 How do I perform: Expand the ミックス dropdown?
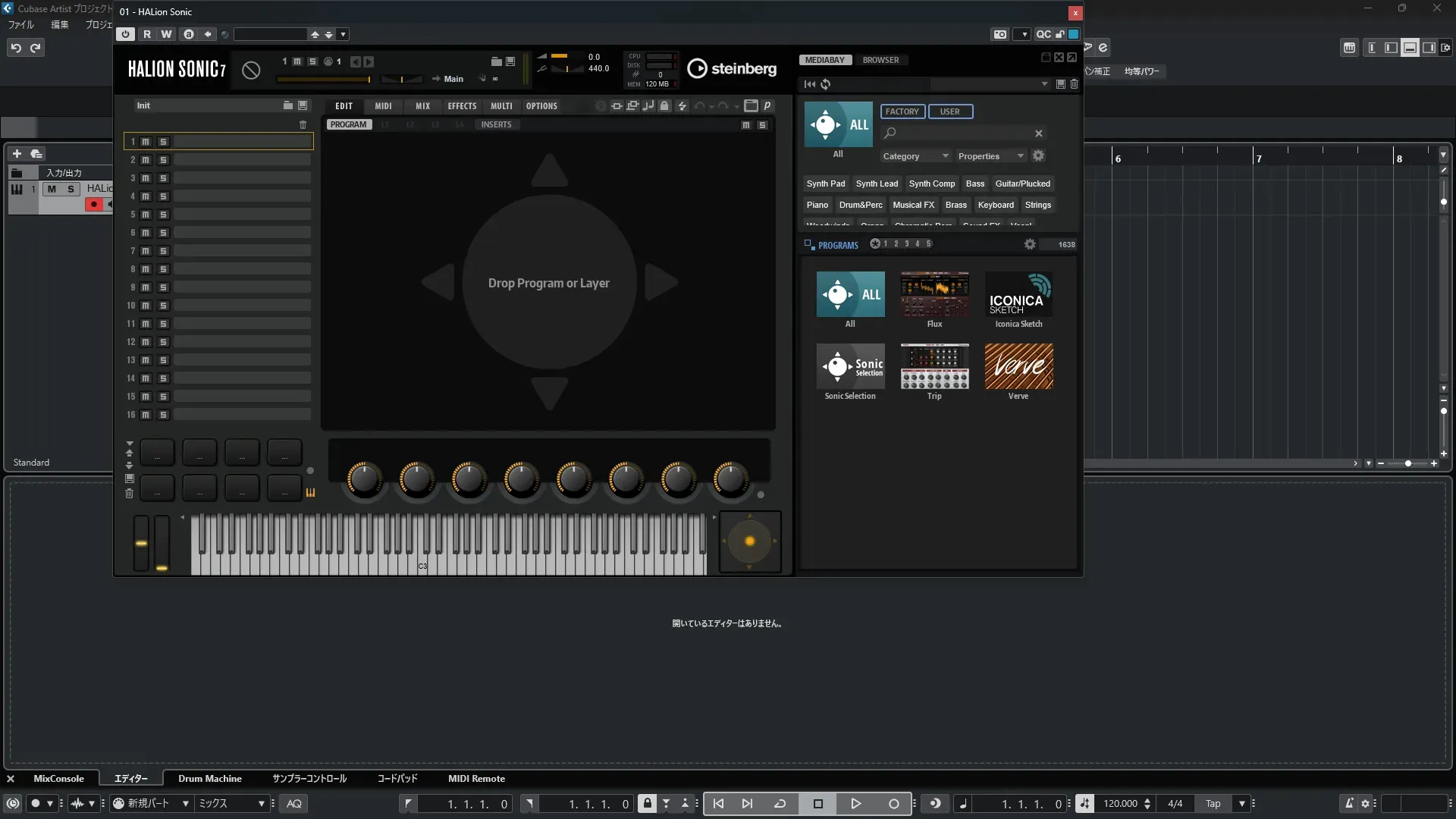point(261,804)
